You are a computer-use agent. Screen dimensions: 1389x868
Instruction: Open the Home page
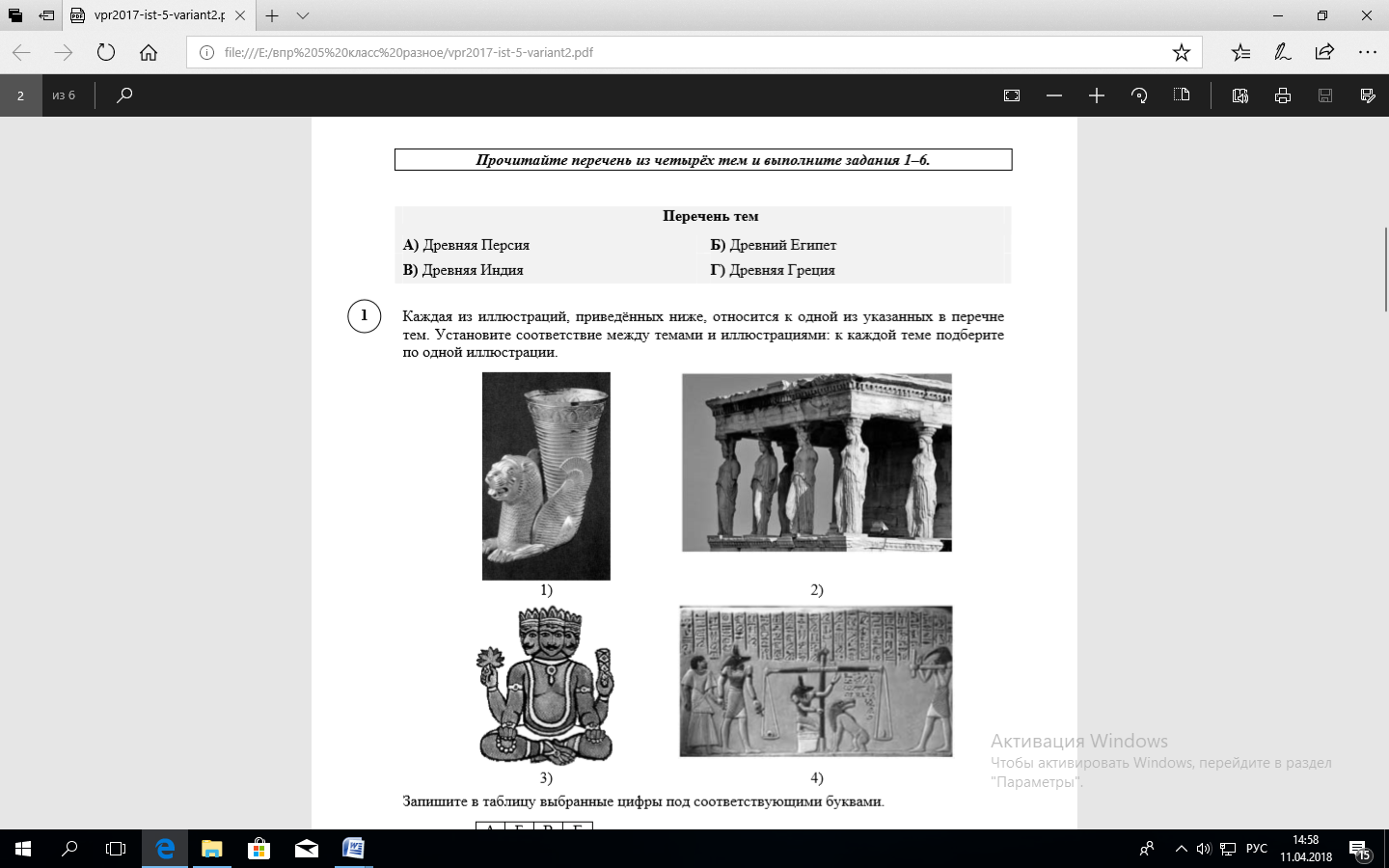click(x=149, y=52)
